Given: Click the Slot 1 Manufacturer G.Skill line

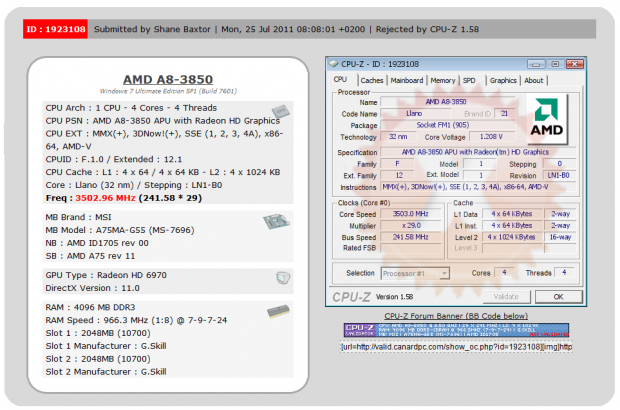Looking at the screenshot, I should point(106,346).
